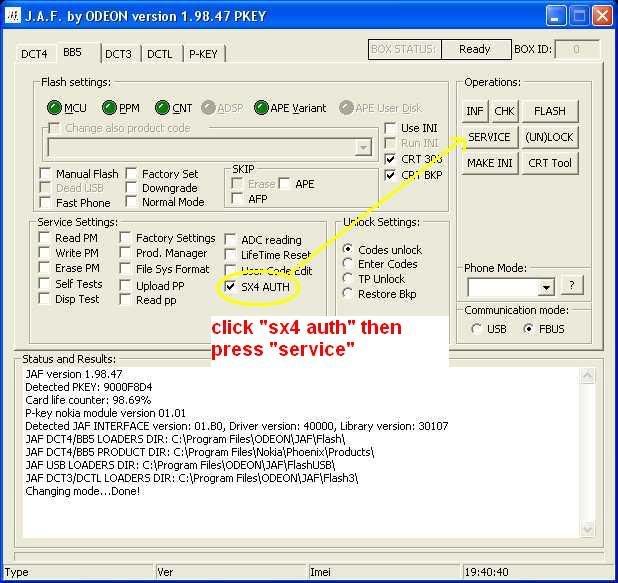The height and width of the screenshot is (583, 618).
Task: Enable the Factory Set checkbox
Action: click(131, 173)
